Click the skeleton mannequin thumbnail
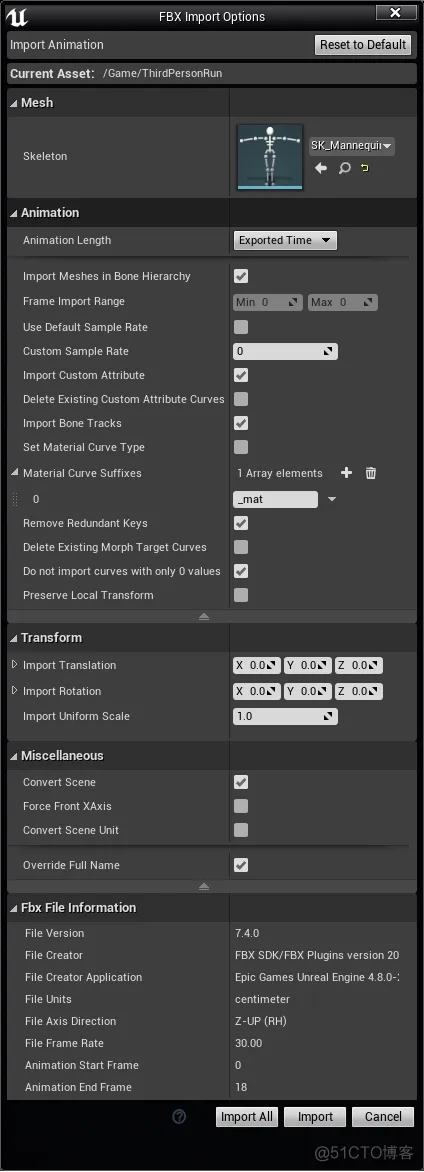Viewport: 424px width, 1172px height. coord(270,157)
